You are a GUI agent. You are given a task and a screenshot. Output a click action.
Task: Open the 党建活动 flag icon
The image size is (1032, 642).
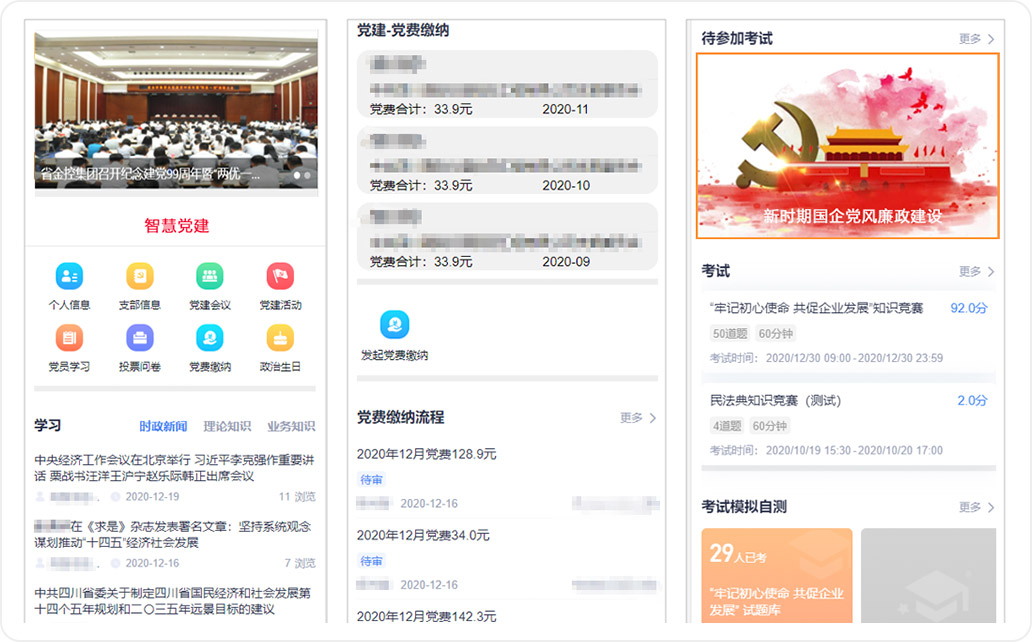280,277
